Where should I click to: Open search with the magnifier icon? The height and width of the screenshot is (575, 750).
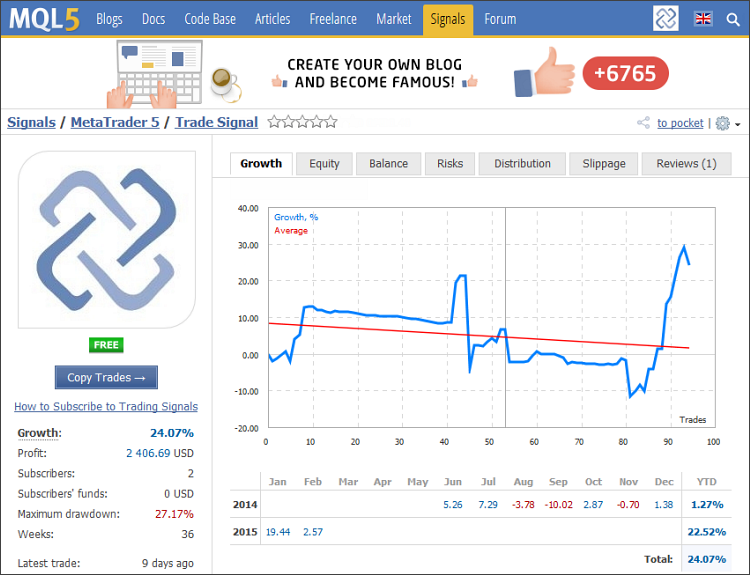point(733,19)
